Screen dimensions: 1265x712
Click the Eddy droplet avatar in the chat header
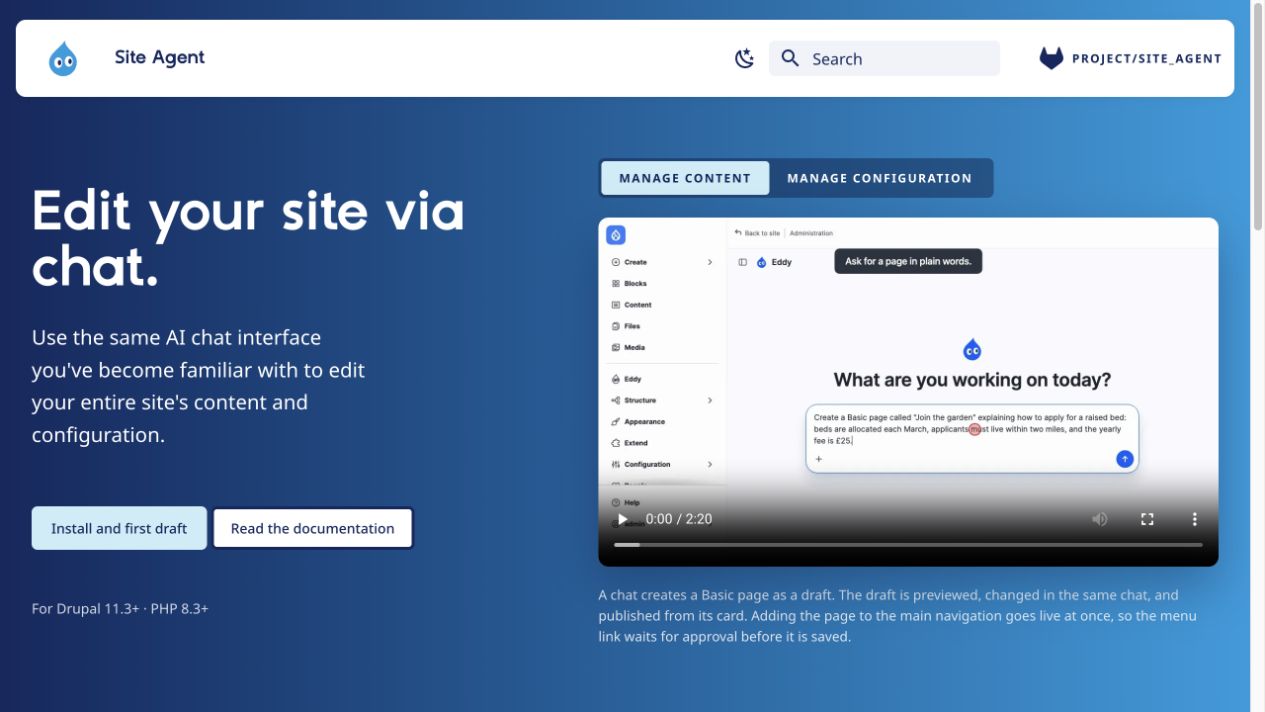pos(761,262)
